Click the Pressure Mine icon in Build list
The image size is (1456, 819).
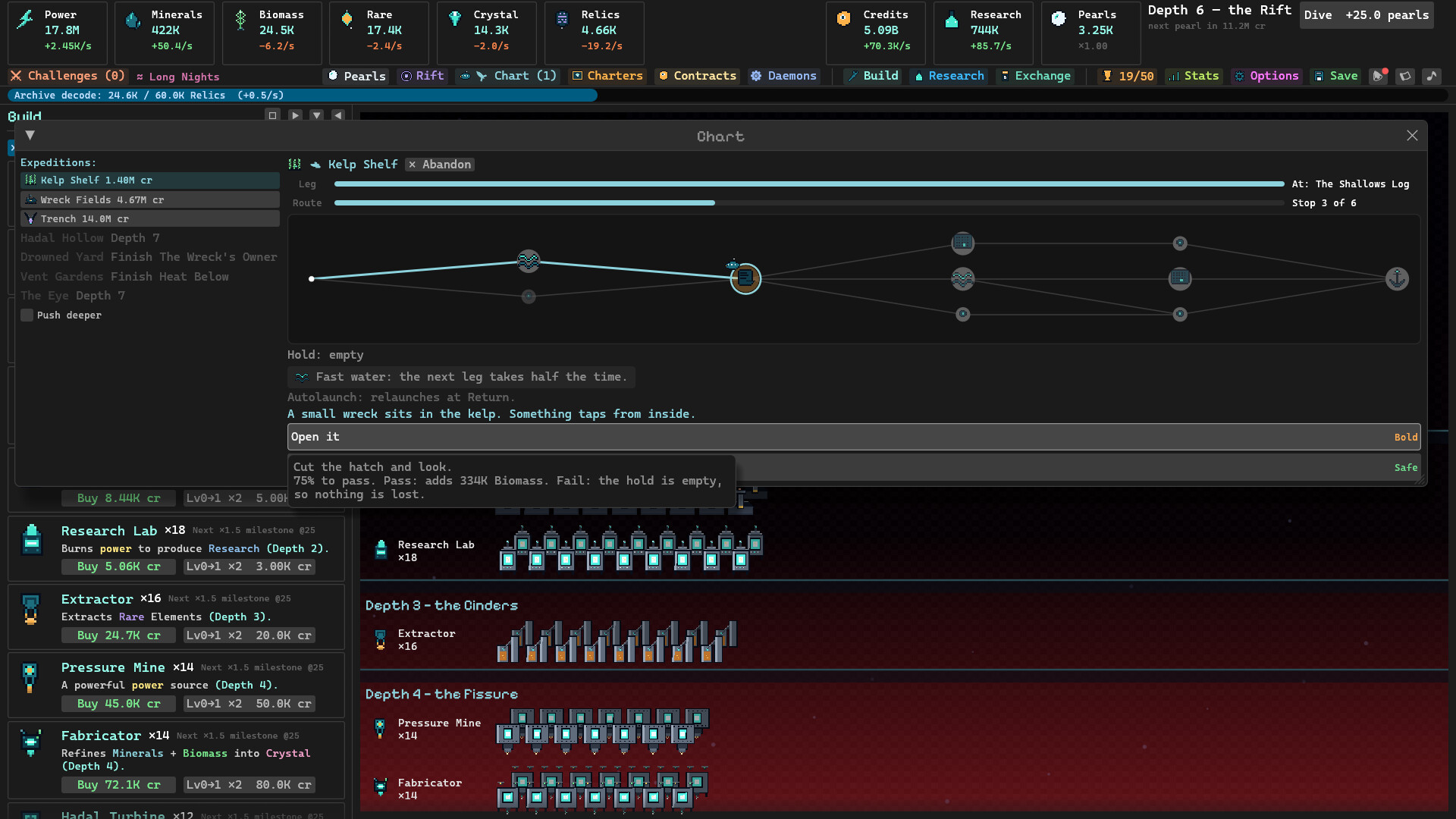click(x=30, y=677)
